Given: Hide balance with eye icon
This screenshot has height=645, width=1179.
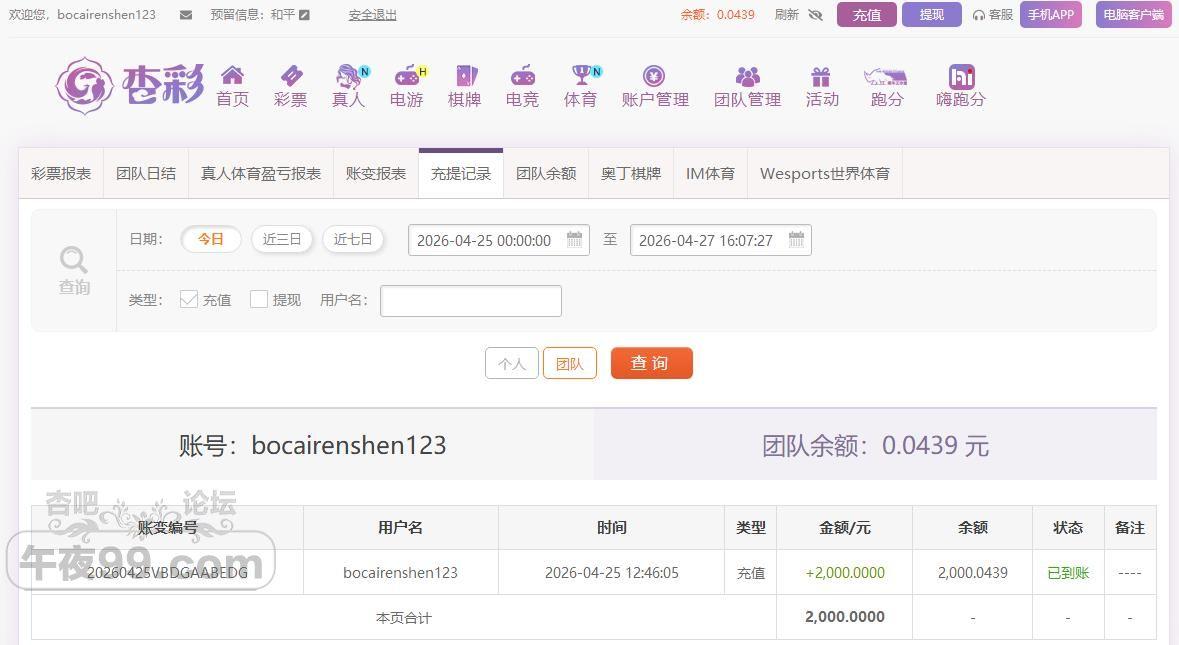Looking at the screenshot, I should pyautogui.click(x=815, y=15).
